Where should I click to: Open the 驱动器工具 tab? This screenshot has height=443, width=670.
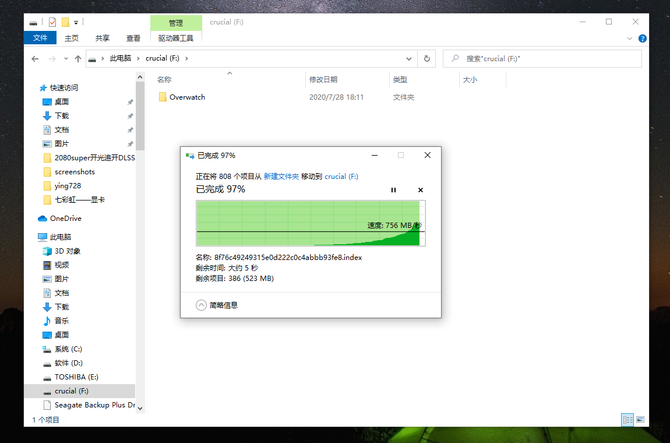pyautogui.click(x=176, y=38)
